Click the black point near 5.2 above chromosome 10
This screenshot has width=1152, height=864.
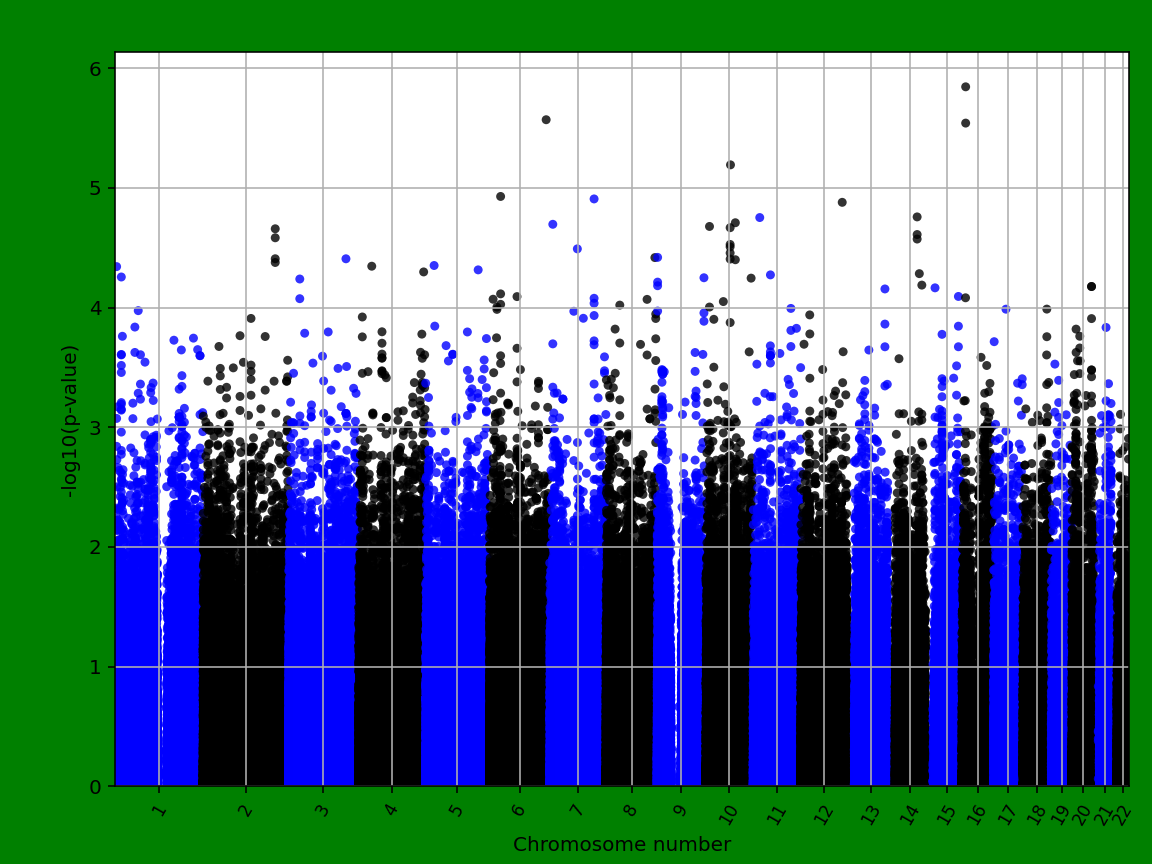pyautogui.click(x=729, y=163)
